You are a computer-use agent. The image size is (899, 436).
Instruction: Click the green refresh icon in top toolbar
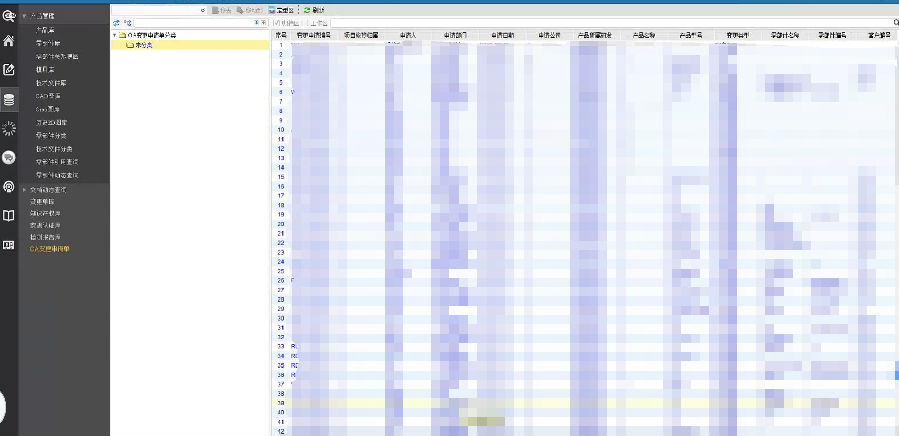307,10
